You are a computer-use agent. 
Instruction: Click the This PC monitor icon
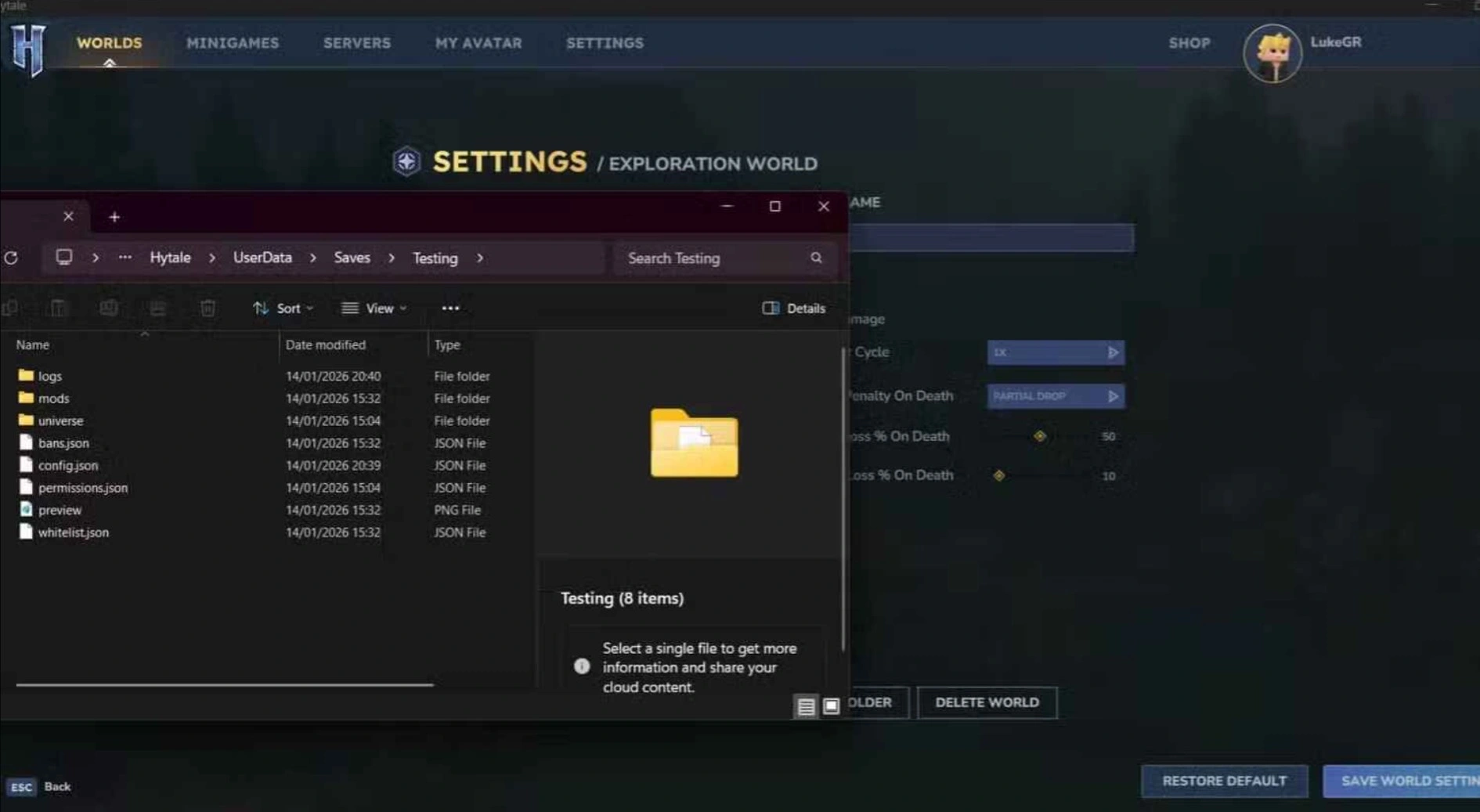(64, 258)
